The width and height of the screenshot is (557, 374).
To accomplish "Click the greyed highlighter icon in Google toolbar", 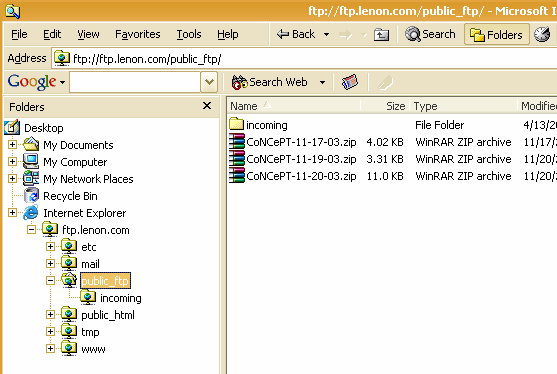I will pyautogui.click(x=385, y=82).
